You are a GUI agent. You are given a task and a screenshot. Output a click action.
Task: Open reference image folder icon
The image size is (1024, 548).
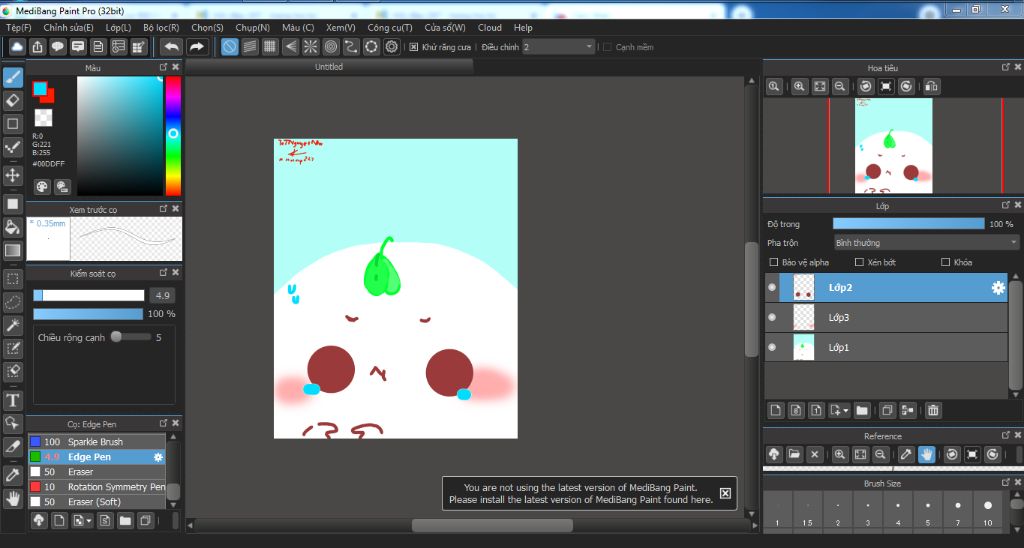[794, 454]
